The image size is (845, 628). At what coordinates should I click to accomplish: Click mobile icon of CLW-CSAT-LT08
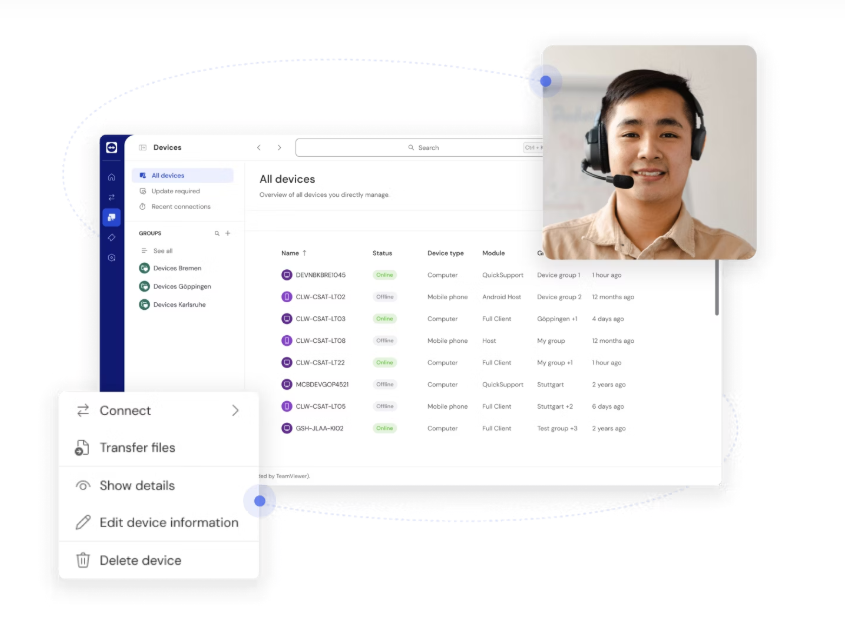287,341
